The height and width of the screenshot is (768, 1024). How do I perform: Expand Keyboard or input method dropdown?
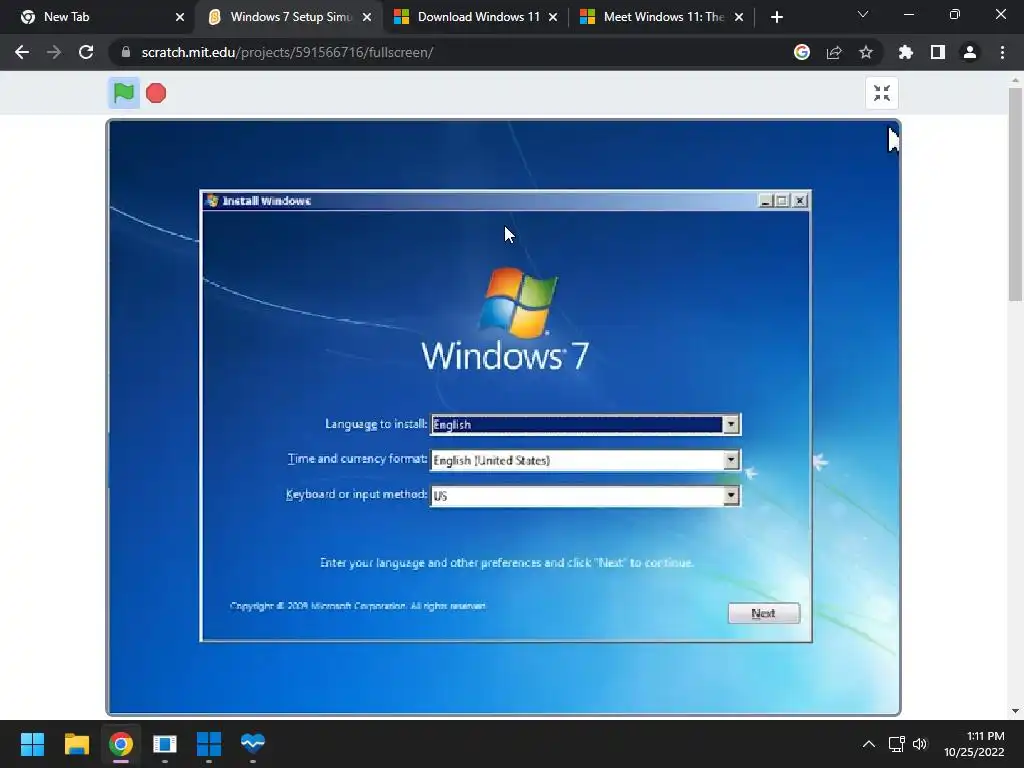(x=731, y=496)
